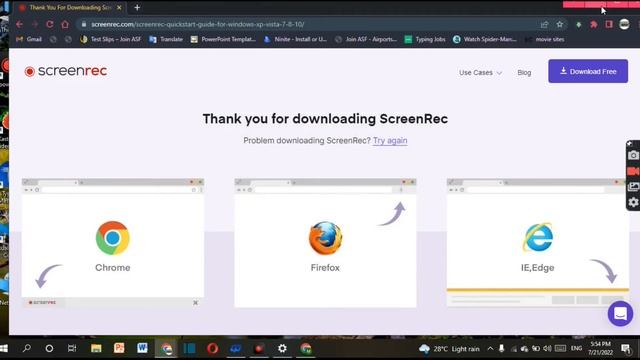Open the weather 28°C Light rain widget
Viewport: 640px width, 360px height.
449,349
